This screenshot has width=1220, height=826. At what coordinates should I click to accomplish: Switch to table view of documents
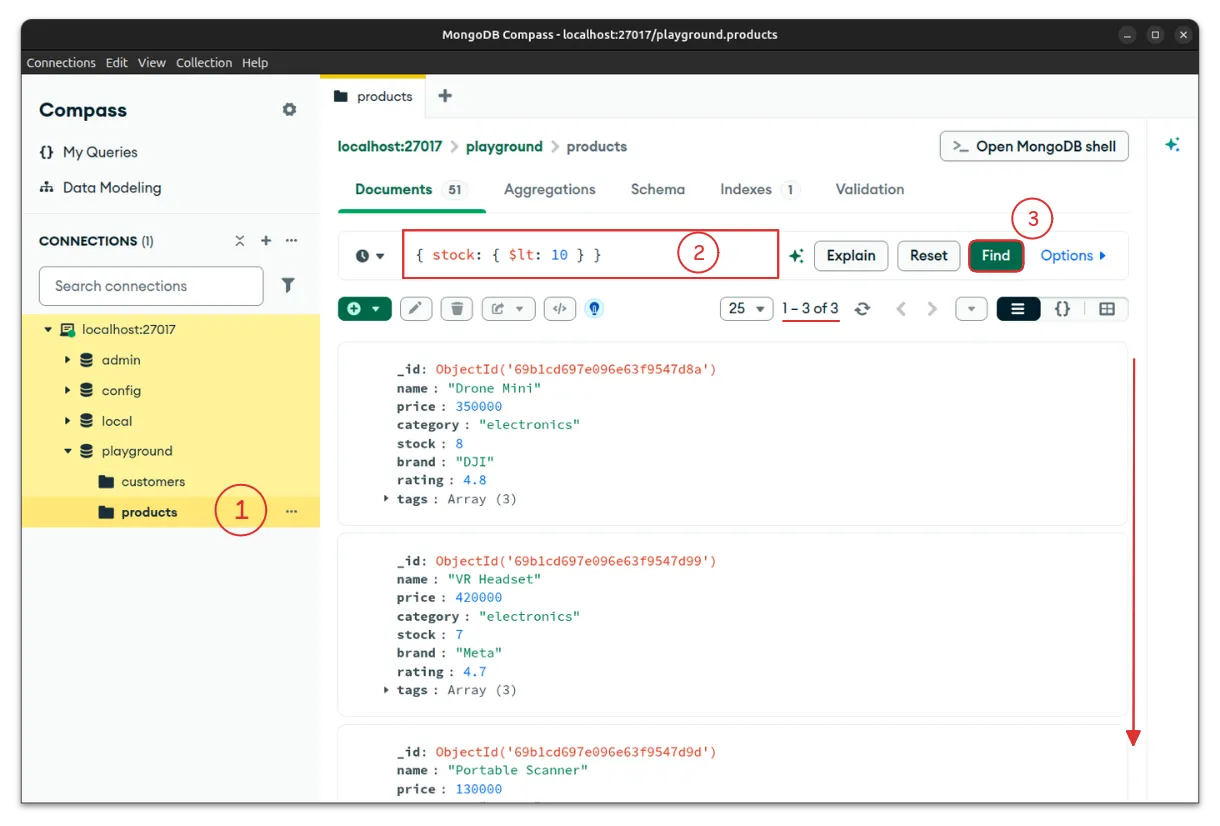coord(1106,309)
